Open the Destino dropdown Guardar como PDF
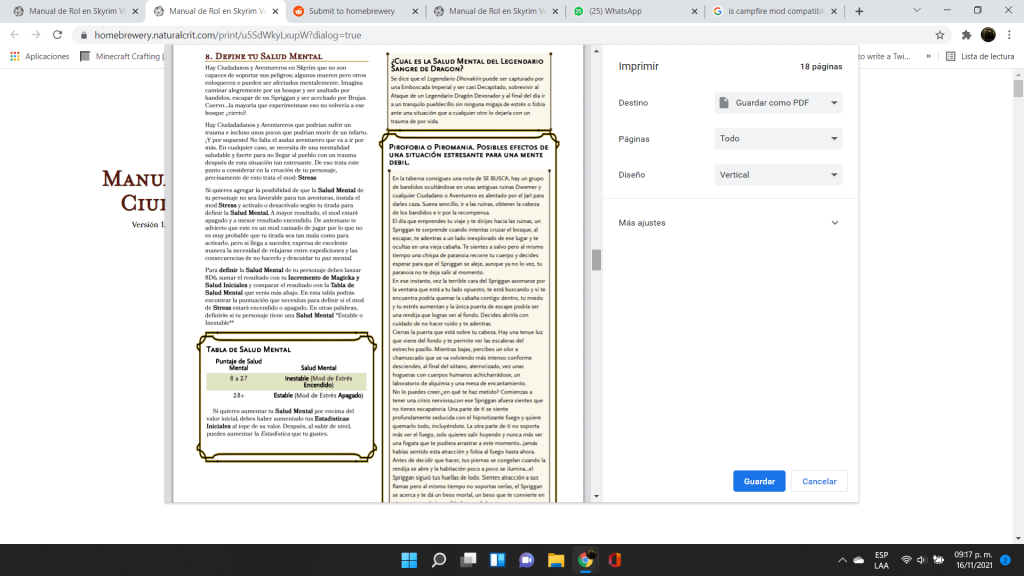This screenshot has width=1024, height=576. coord(778,103)
